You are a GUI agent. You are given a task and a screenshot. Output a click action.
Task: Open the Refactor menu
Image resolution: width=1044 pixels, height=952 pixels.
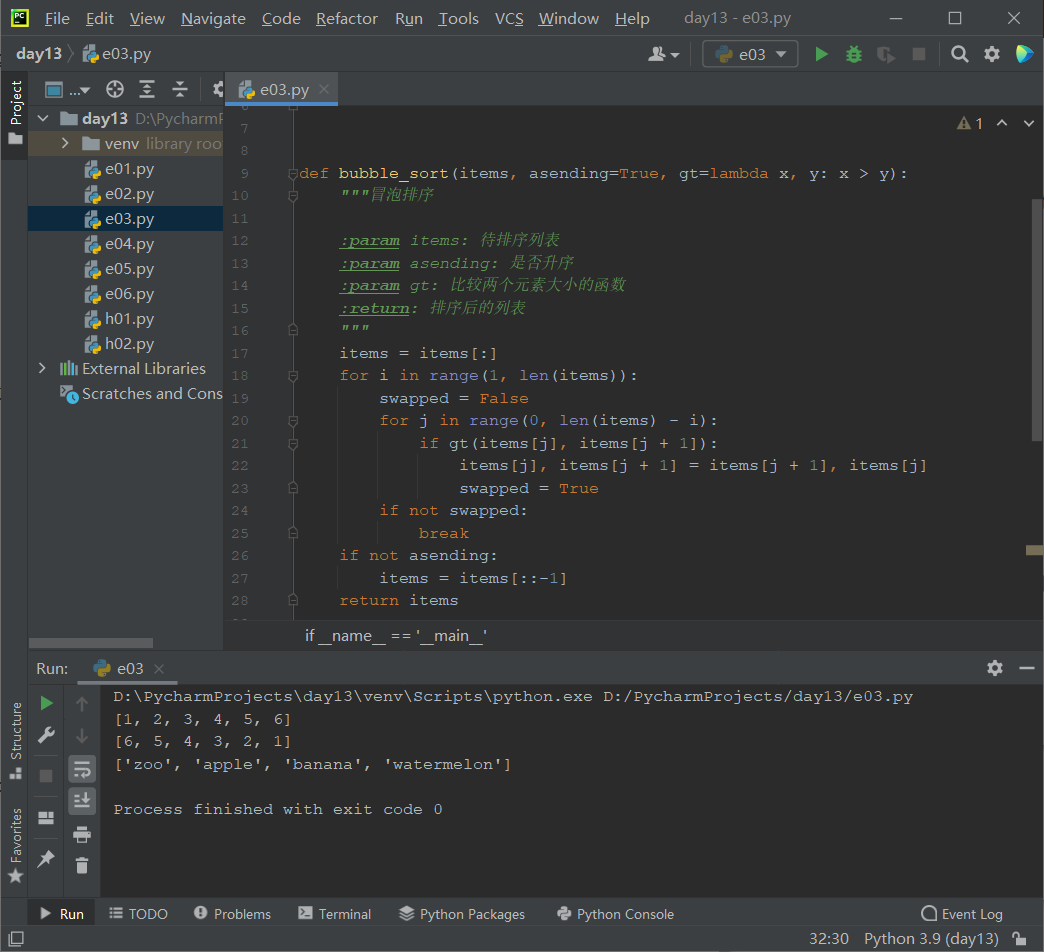tap(346, 19)
